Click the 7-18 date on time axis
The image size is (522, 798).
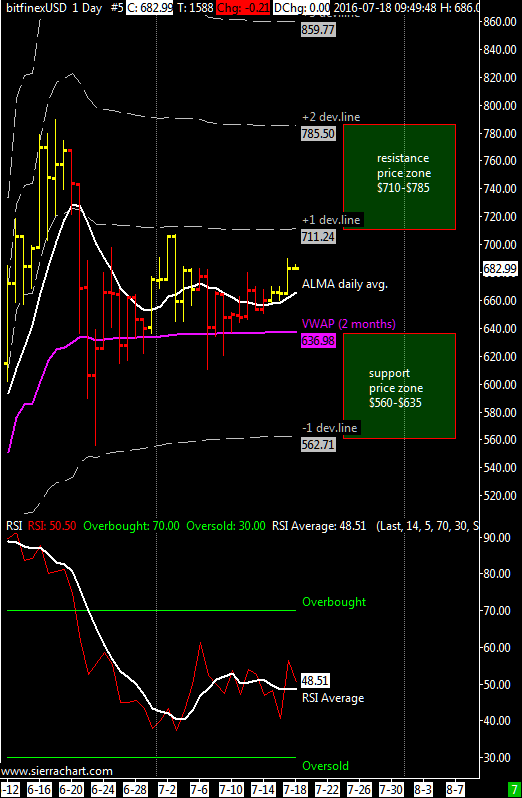tap(296, 788)
